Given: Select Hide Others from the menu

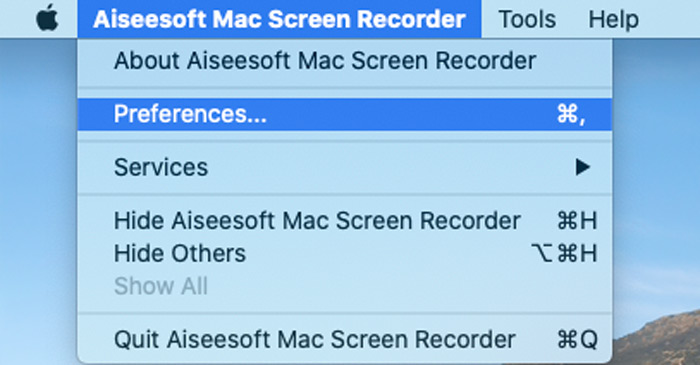Looking at the screenshot, I should click(x=345, y=253).
